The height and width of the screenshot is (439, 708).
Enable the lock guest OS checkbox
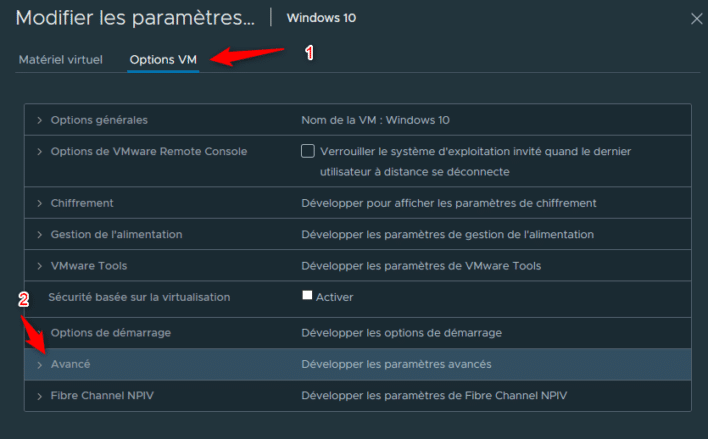click(x=308, y=152)
